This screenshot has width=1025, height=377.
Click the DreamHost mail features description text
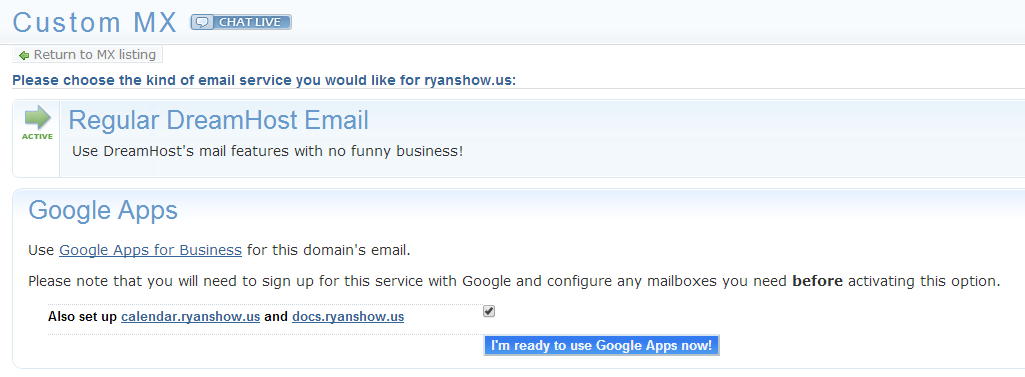267,151
